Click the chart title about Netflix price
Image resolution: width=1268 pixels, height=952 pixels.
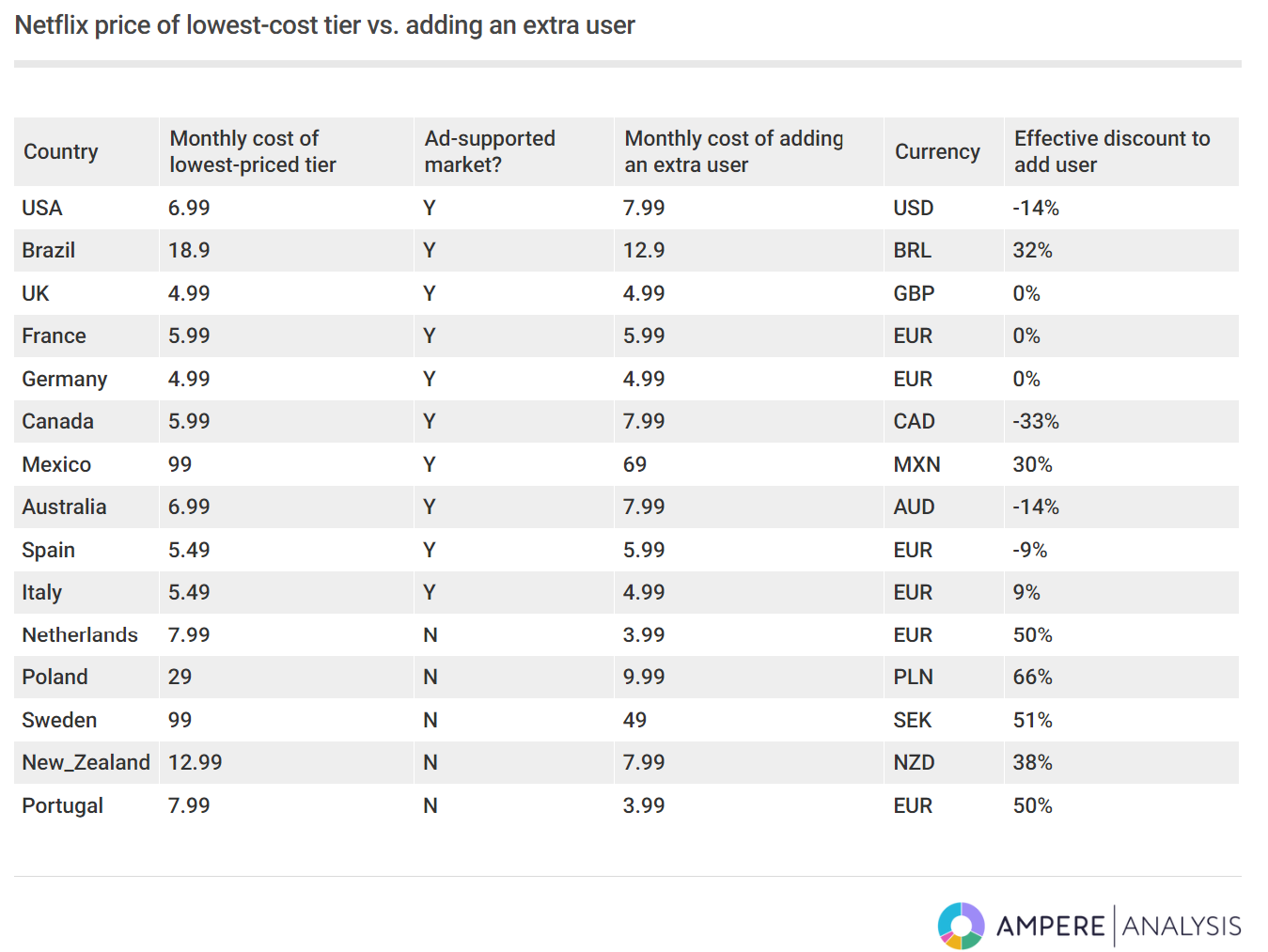point(325,25)
